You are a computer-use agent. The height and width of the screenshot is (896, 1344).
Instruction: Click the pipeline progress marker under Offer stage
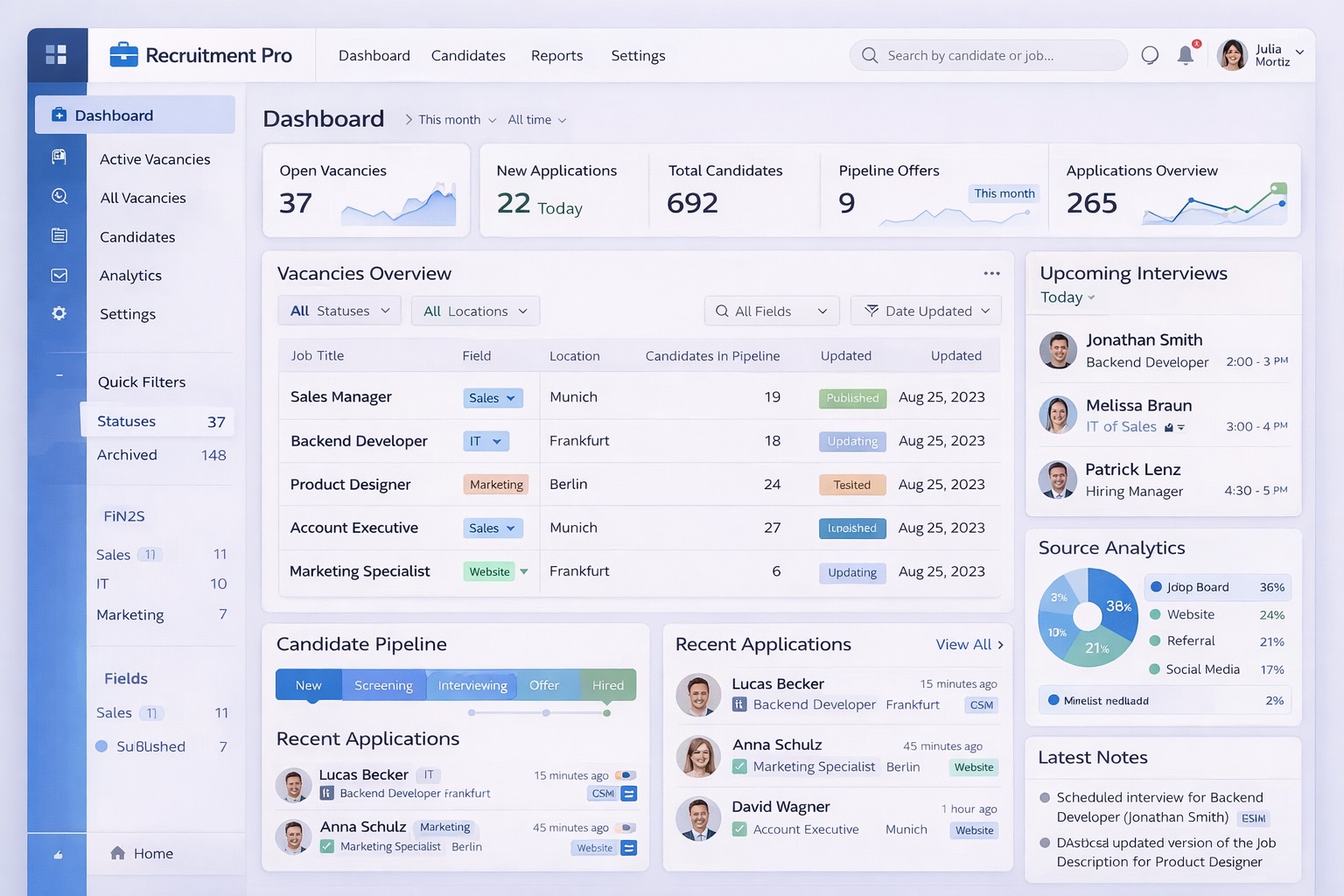click(x=546, y=713)
